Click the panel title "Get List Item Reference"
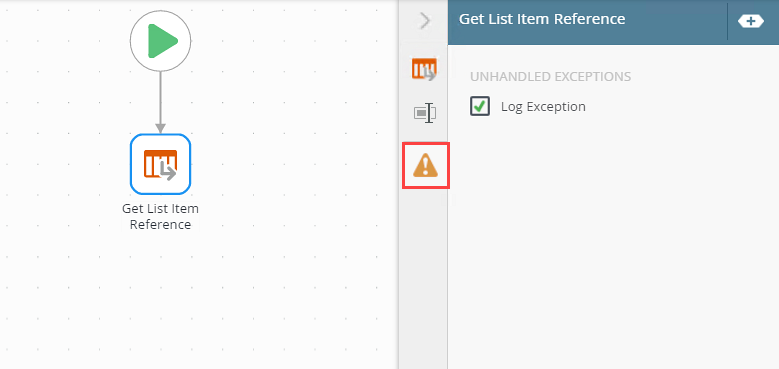 [542, 19]
